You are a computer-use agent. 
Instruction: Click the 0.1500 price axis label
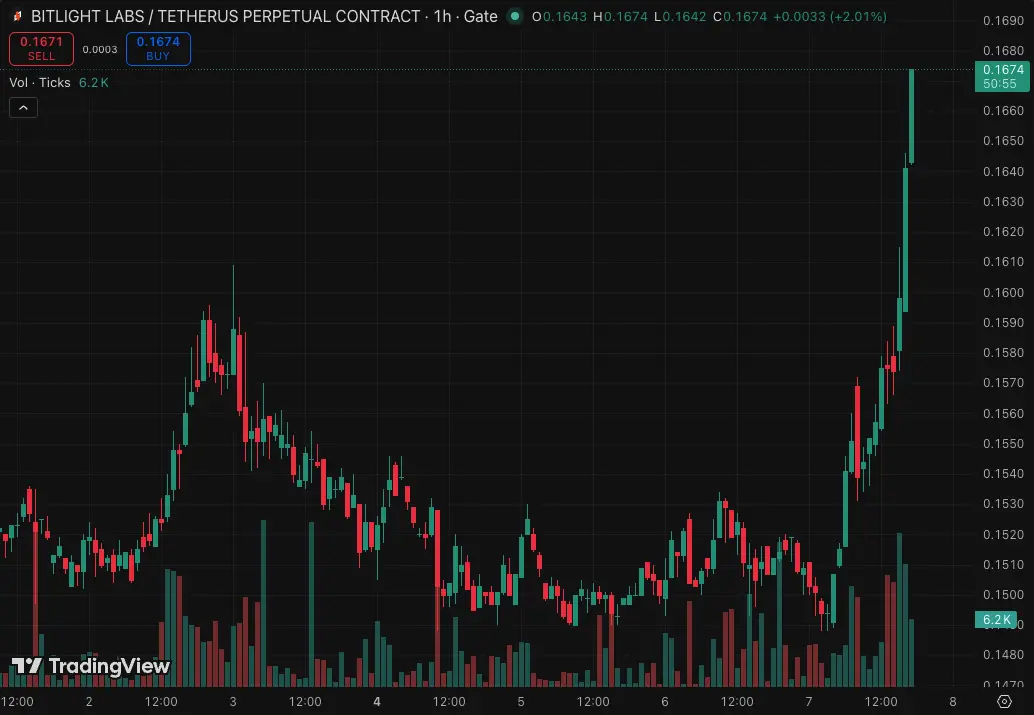point(1003,594)
